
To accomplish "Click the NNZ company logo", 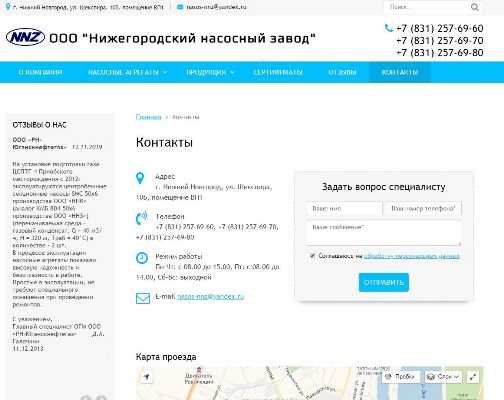I will [25, 37].
